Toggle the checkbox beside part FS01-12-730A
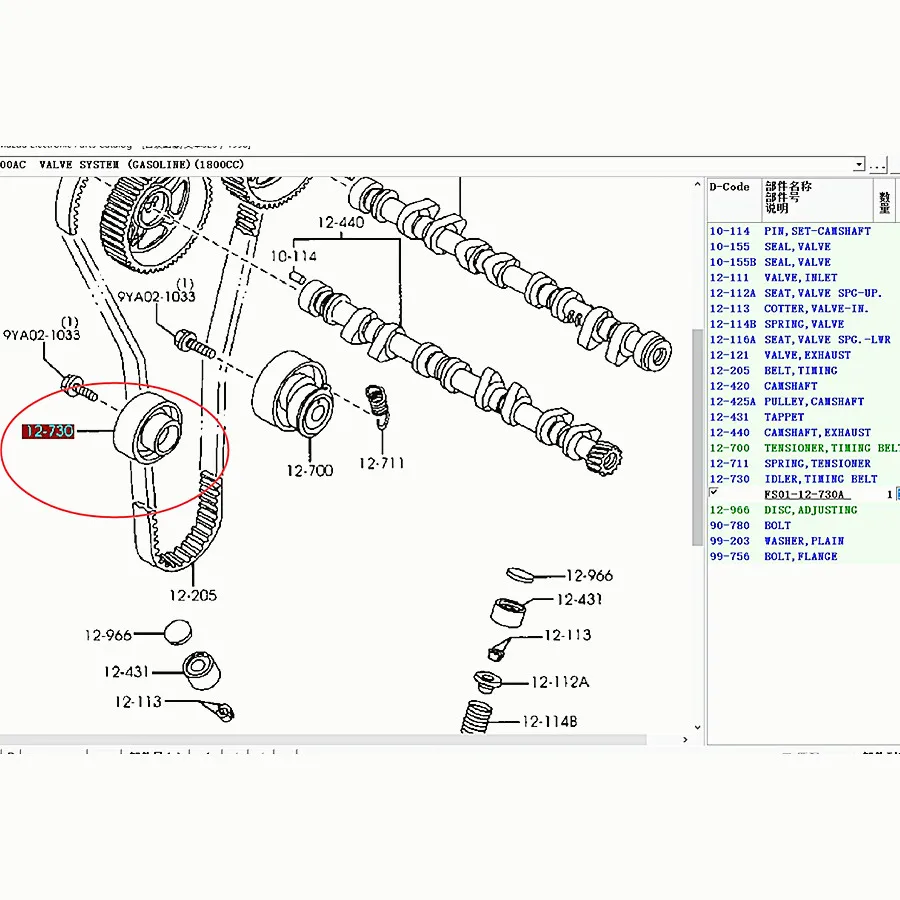This screenshot has height=900, width=900. click(x=713, y=492)
